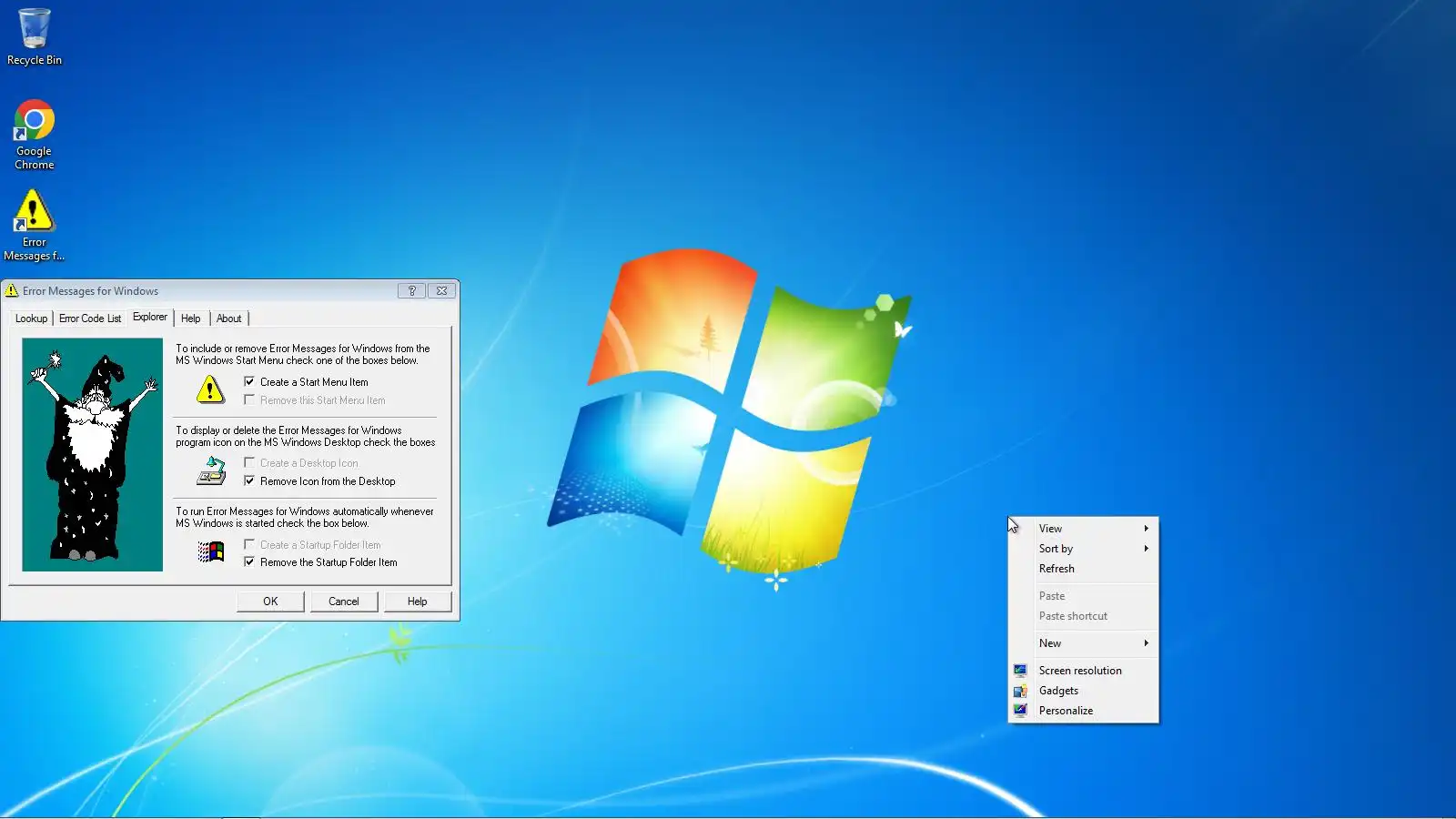Click the 'To run Error Messages' description text
Screen dimensions: 1456x819
pyautogui.click(x=305, y=518)
